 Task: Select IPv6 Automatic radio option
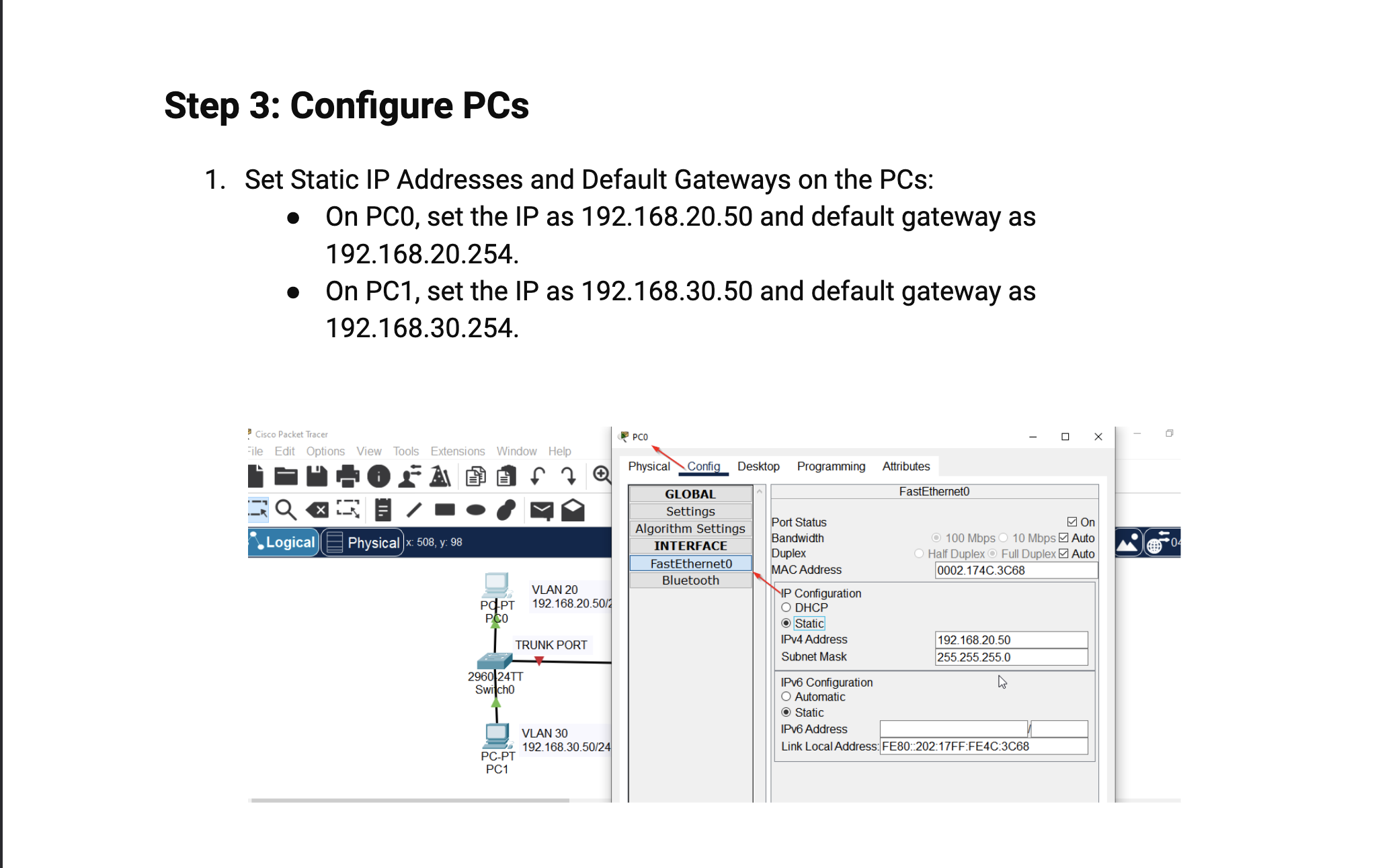(x=786, y=697)
